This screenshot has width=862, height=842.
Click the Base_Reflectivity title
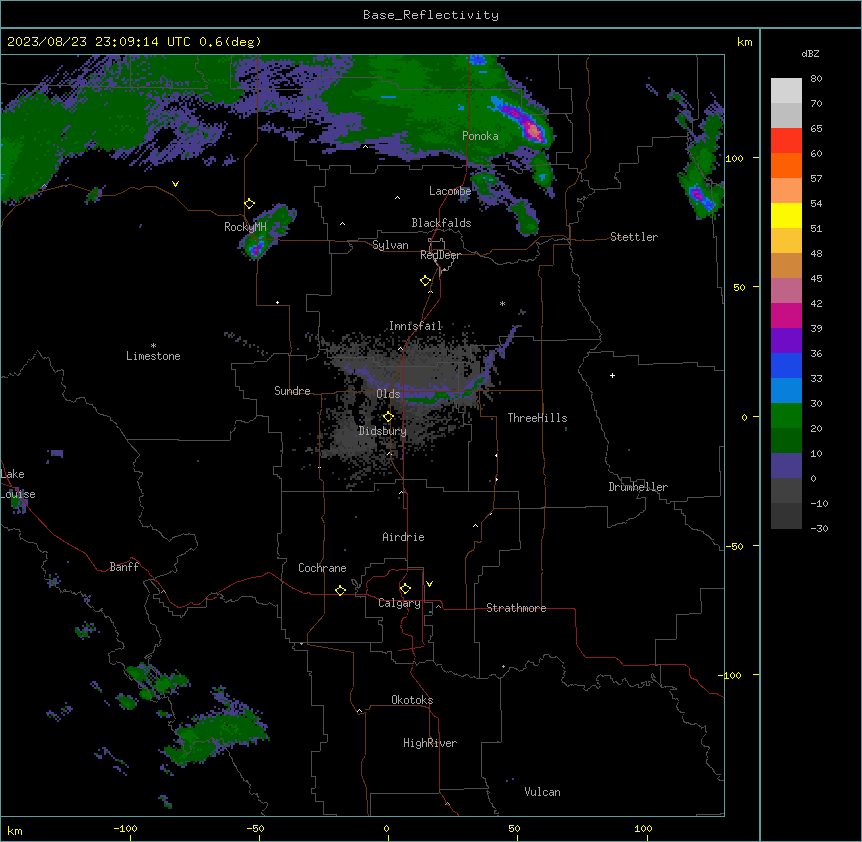pos(431,15)
